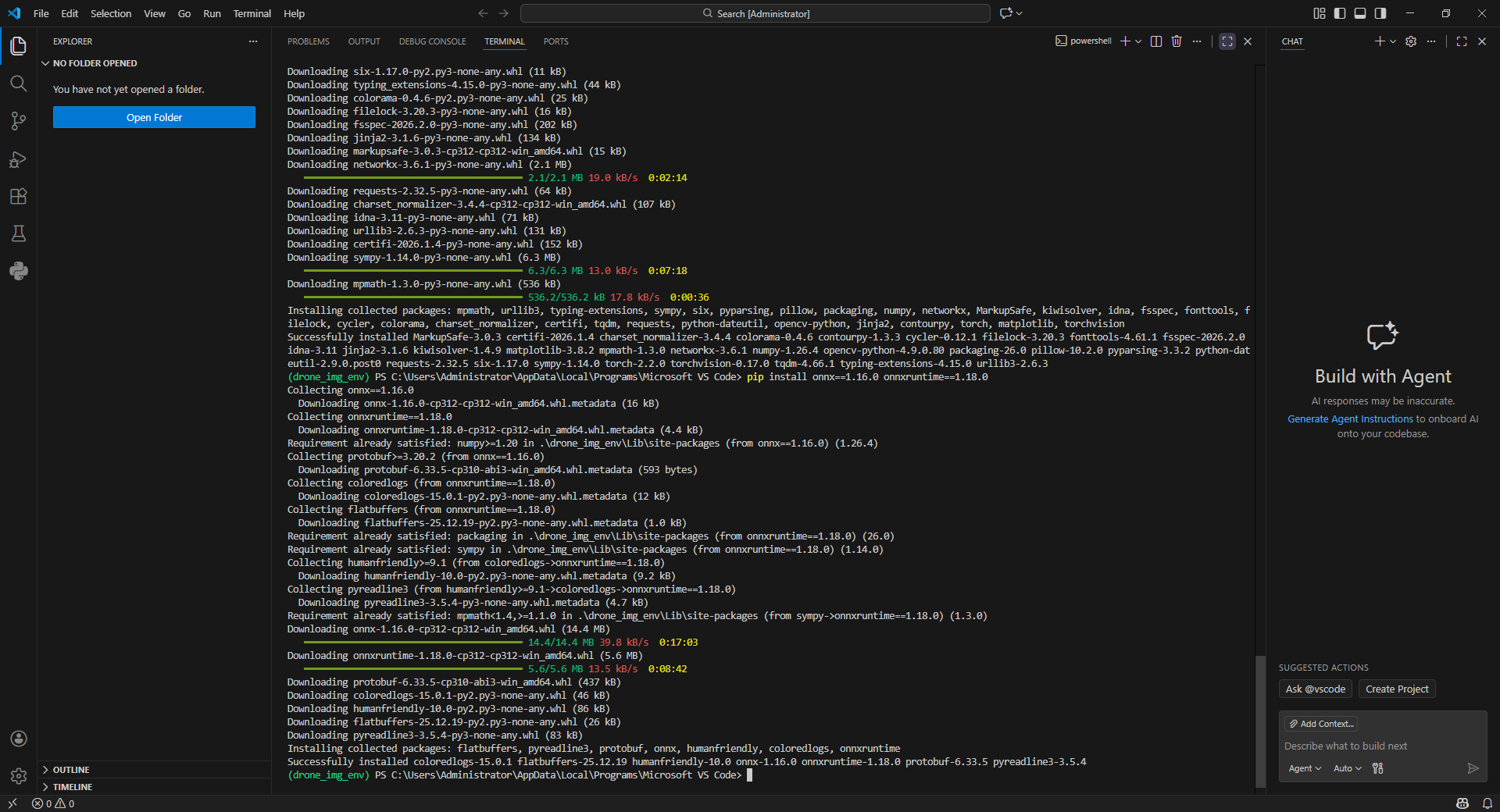Viewport: 1500px width, 812px height.
Task: Open the File menu
Action: coord(41,13)
